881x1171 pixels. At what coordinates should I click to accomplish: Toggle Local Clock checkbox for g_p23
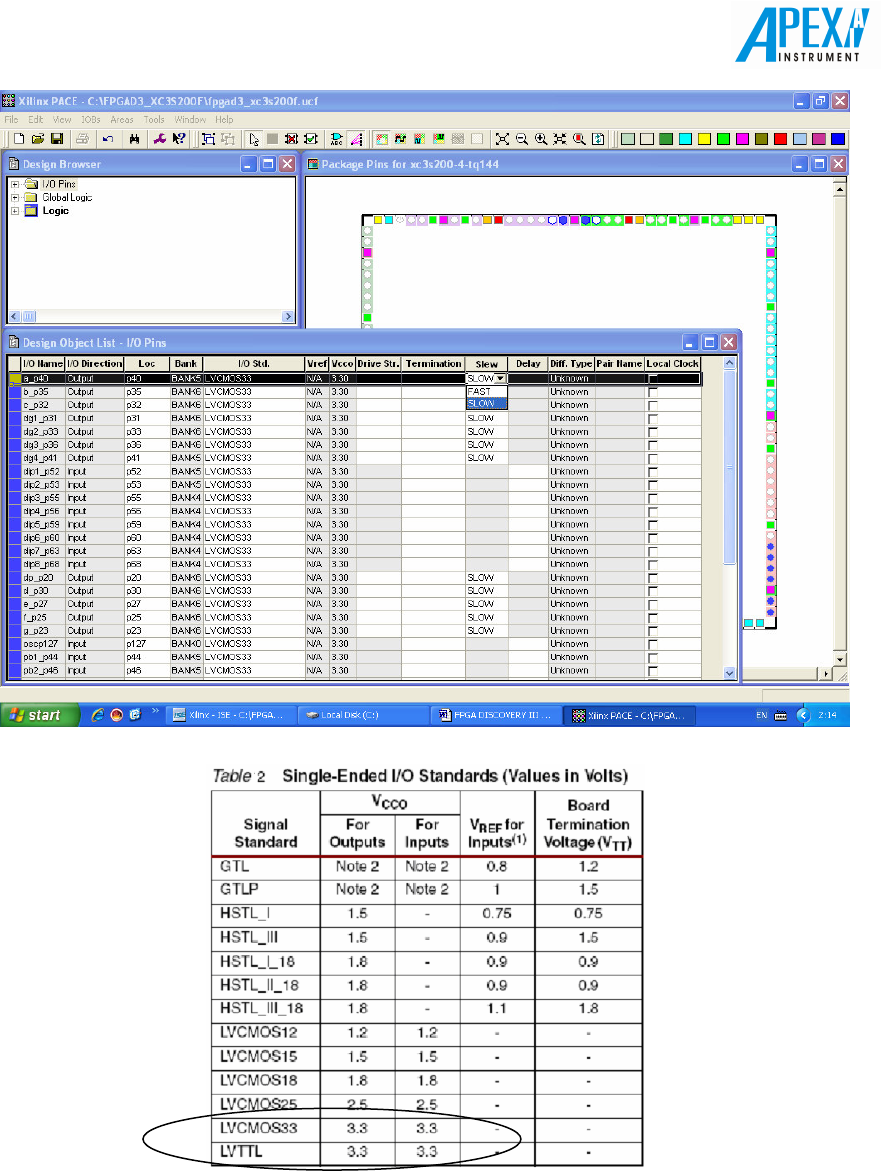[653, 631]
